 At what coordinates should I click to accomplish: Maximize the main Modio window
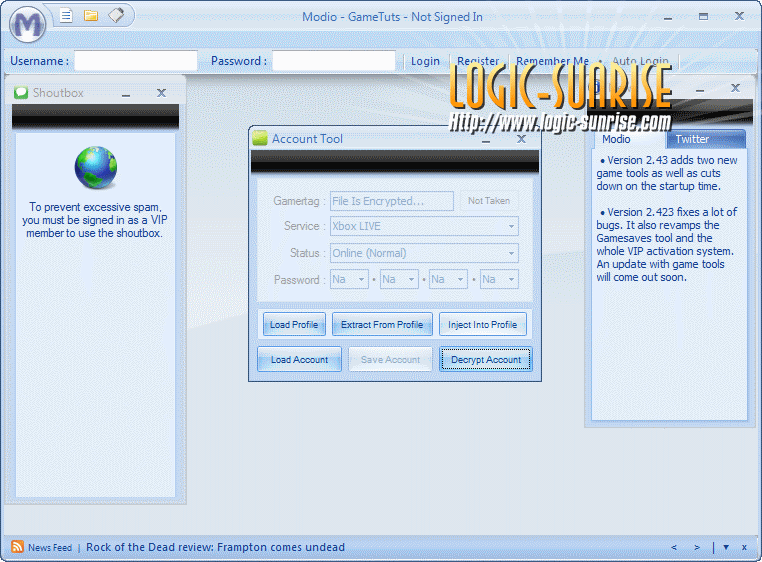(703, 17)
